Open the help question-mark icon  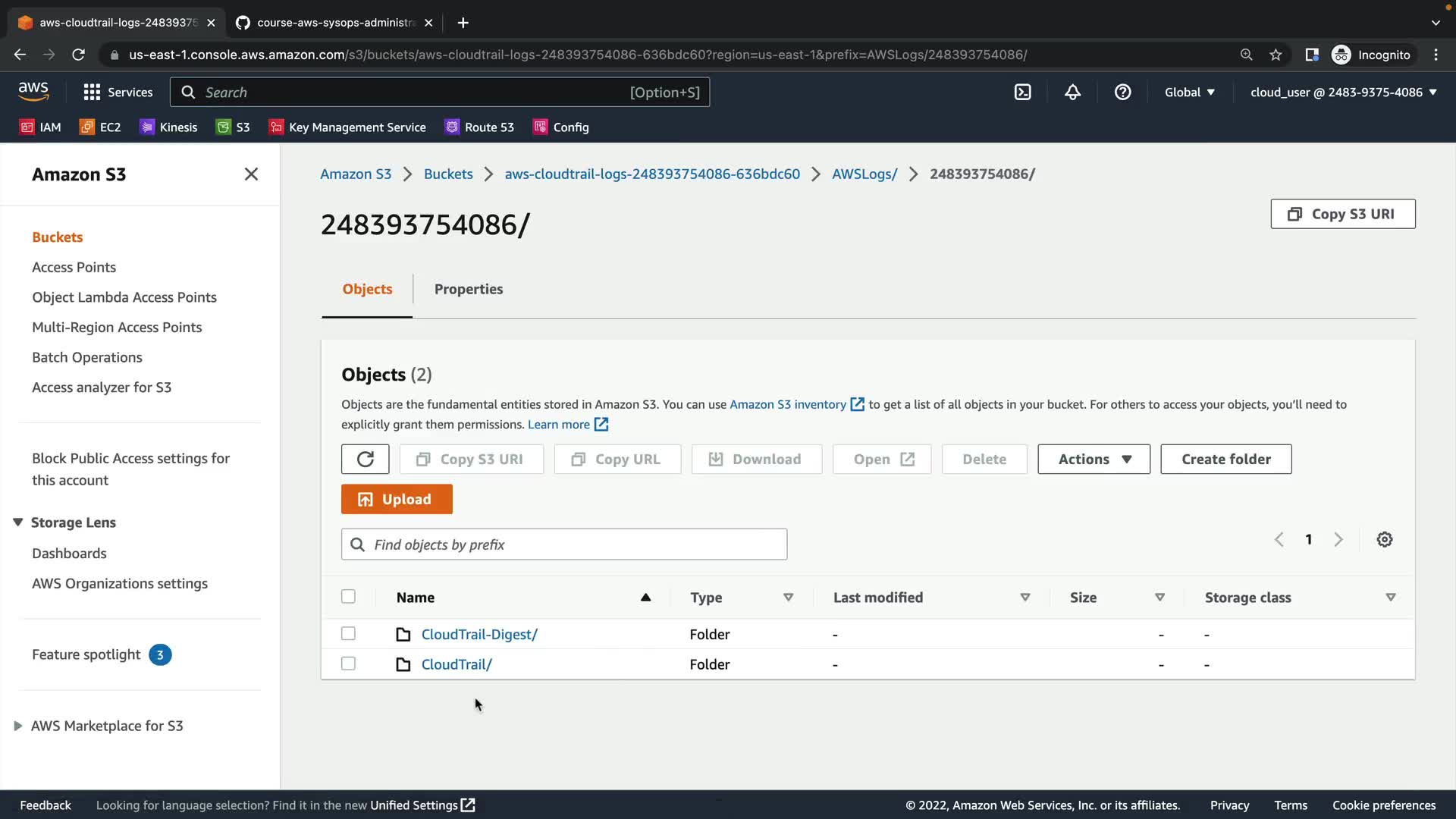click(x=1122, y=93)
